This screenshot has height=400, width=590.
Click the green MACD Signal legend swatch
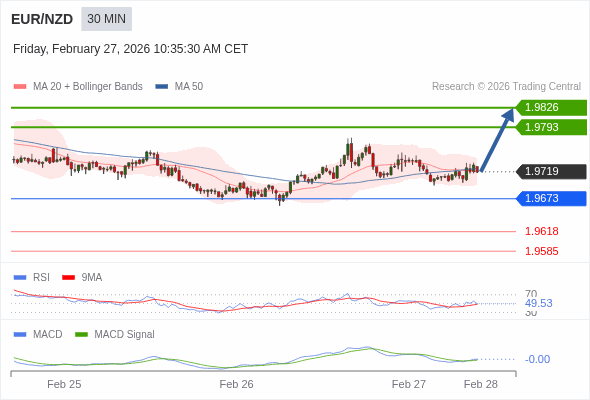(x=81, y=335)
